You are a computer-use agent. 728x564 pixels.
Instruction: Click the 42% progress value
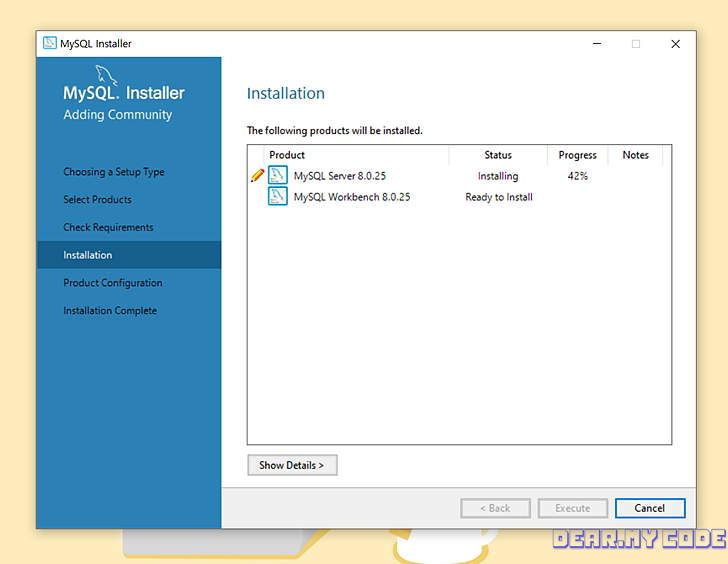578,176
